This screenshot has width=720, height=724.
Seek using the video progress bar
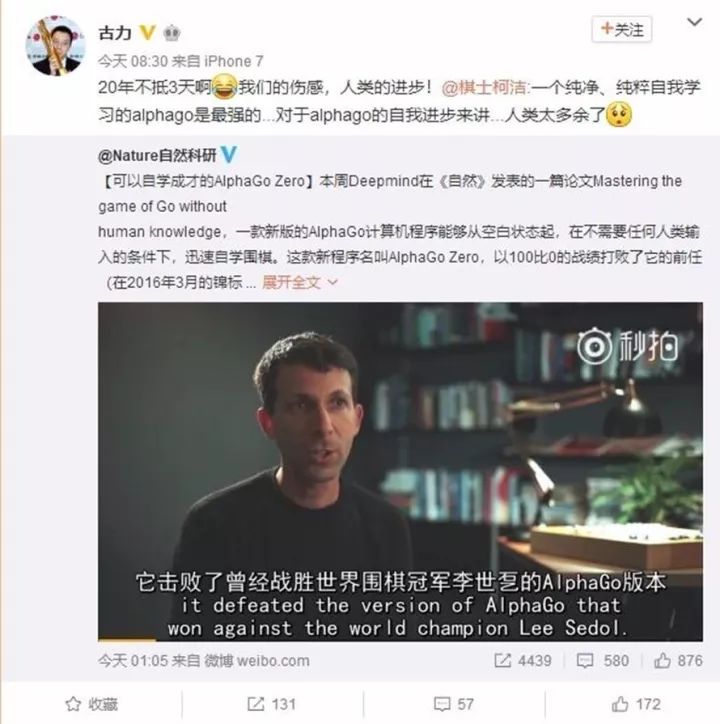(x=400, y=640)
